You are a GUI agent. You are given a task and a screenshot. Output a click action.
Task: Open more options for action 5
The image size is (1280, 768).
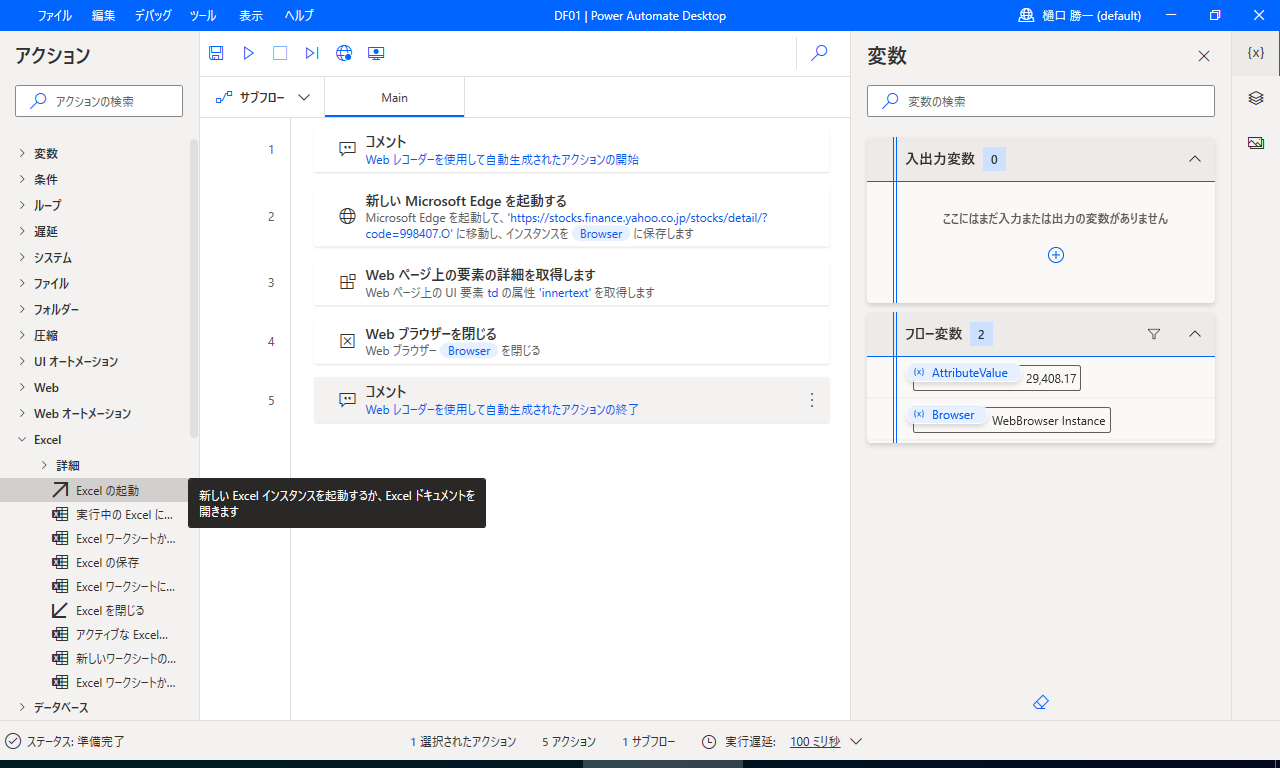click(812, 400)
